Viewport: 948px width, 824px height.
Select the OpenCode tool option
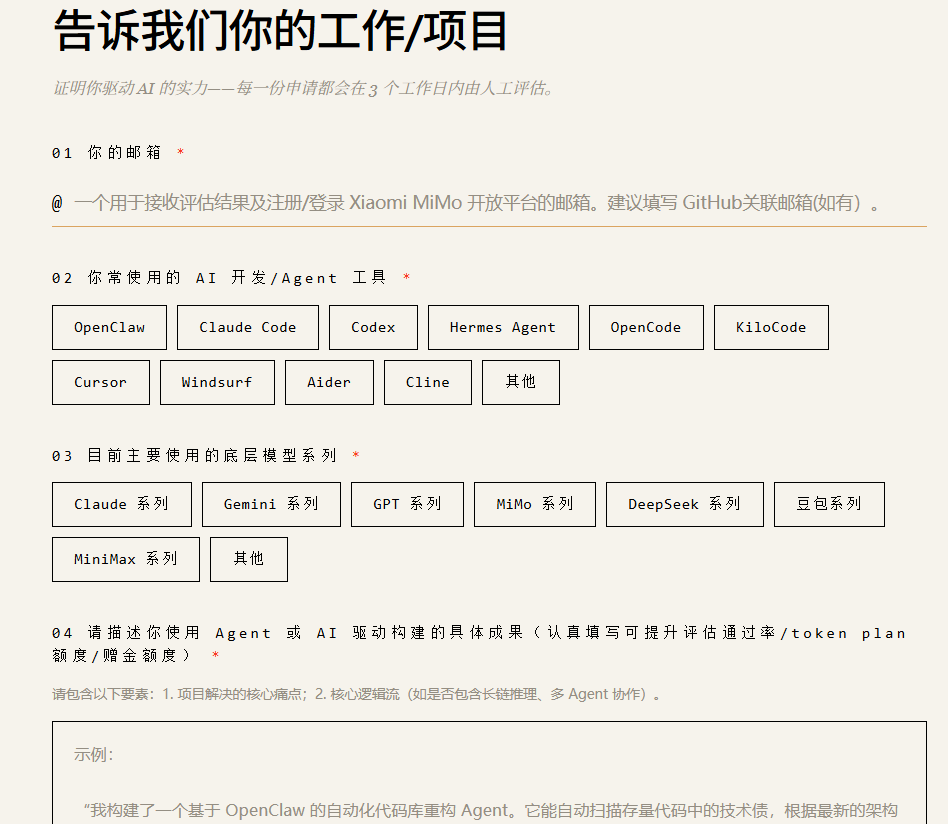pos(646,328)
